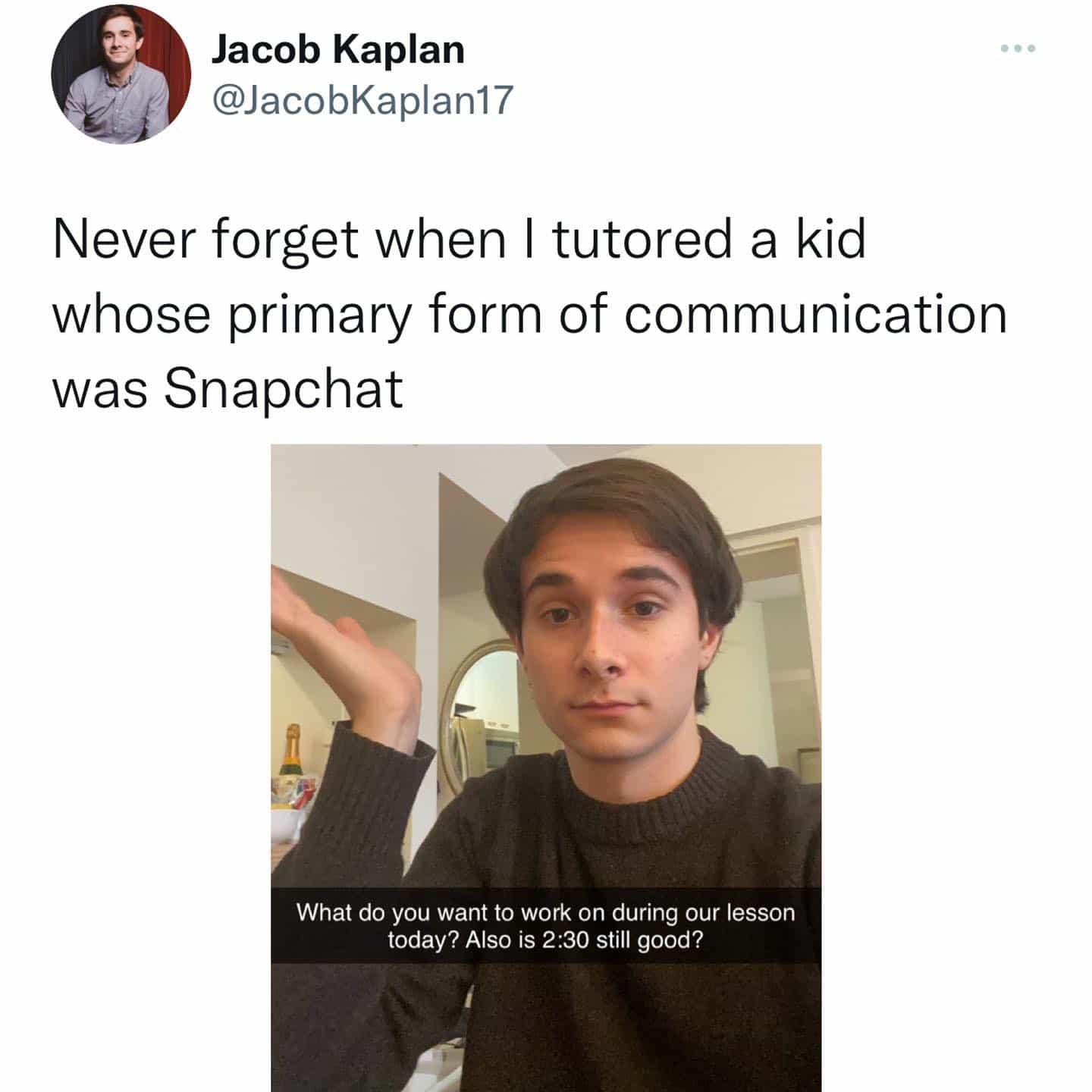Click the line 'whose primary form of communication'
This screenshot has width=1092, height=1092.
pyautogui.click(x=529, y=315)
